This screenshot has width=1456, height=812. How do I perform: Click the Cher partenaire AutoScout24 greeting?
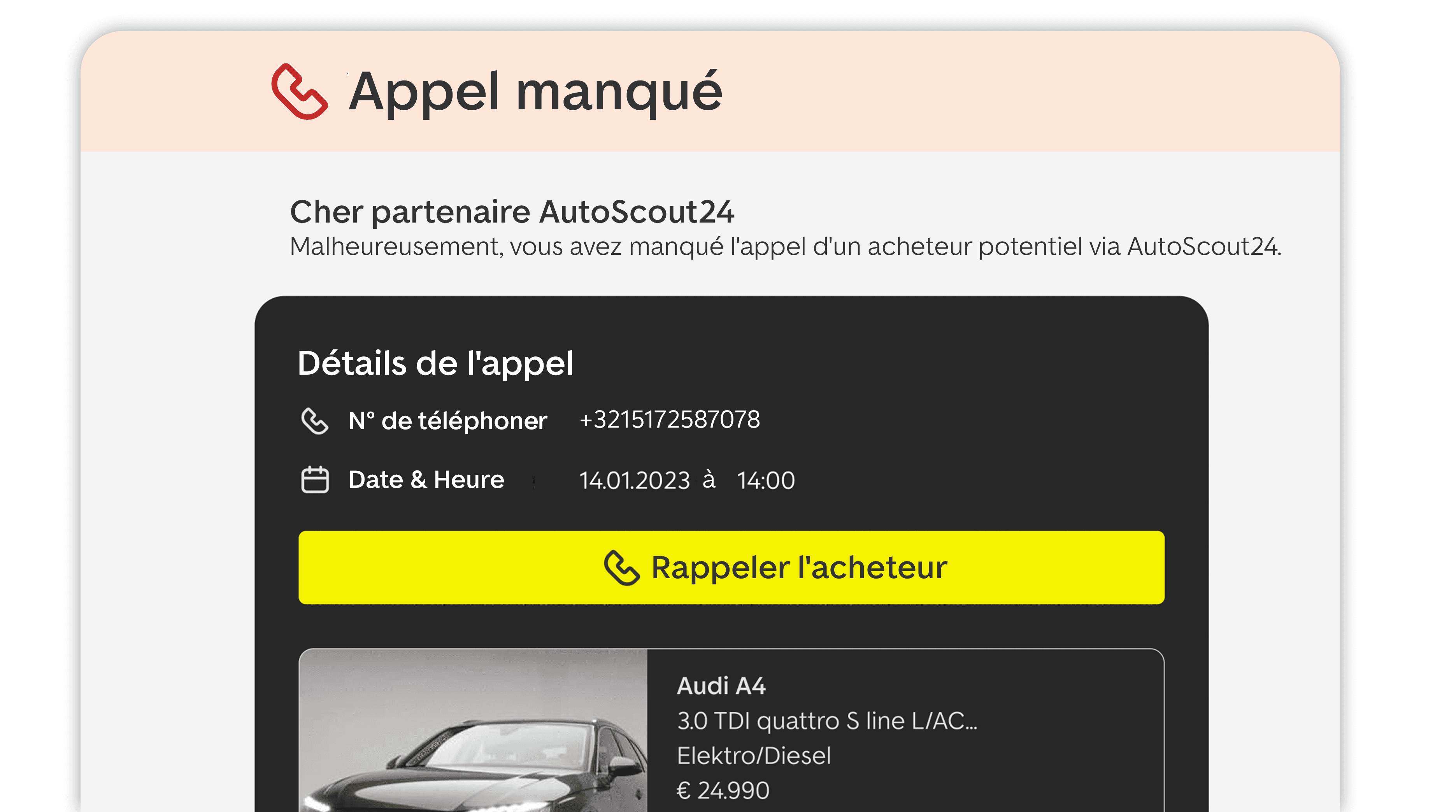[512, 212]
